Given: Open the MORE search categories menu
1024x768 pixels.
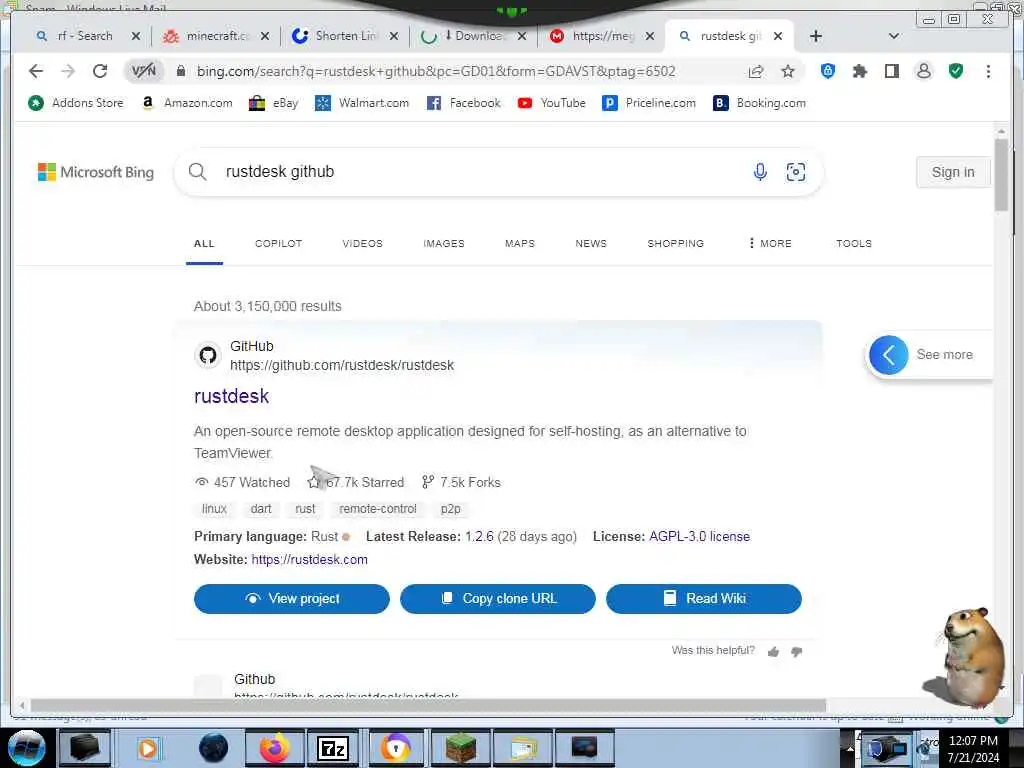Looking at the screenshot, I should pos(770,243).
